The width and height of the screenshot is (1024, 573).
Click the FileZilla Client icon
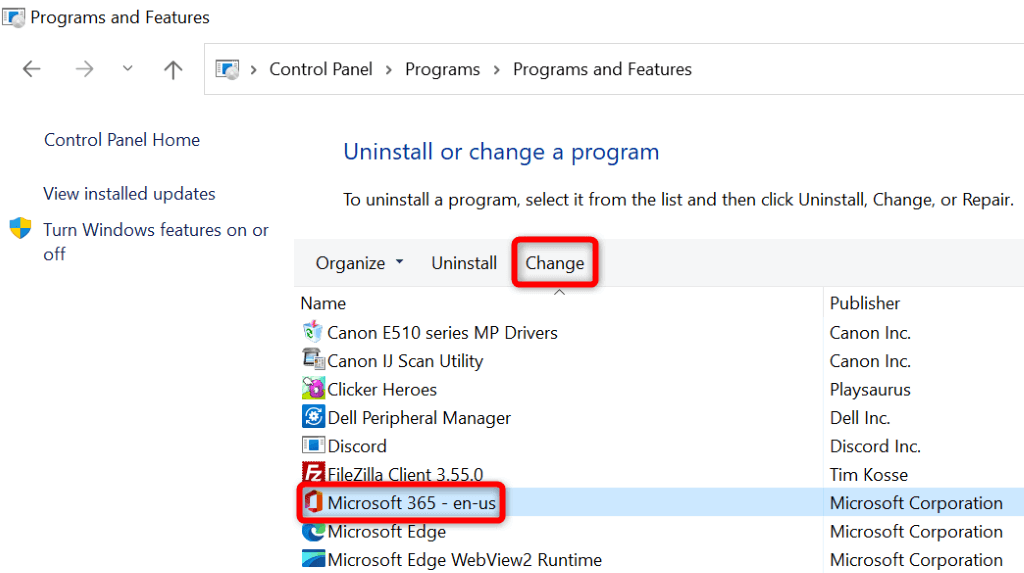313,473
